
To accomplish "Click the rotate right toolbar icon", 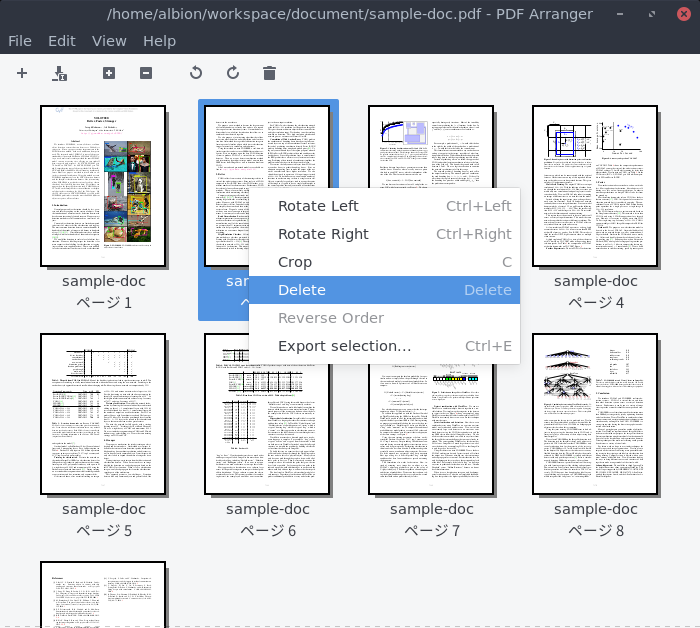I will pos(233,73).
